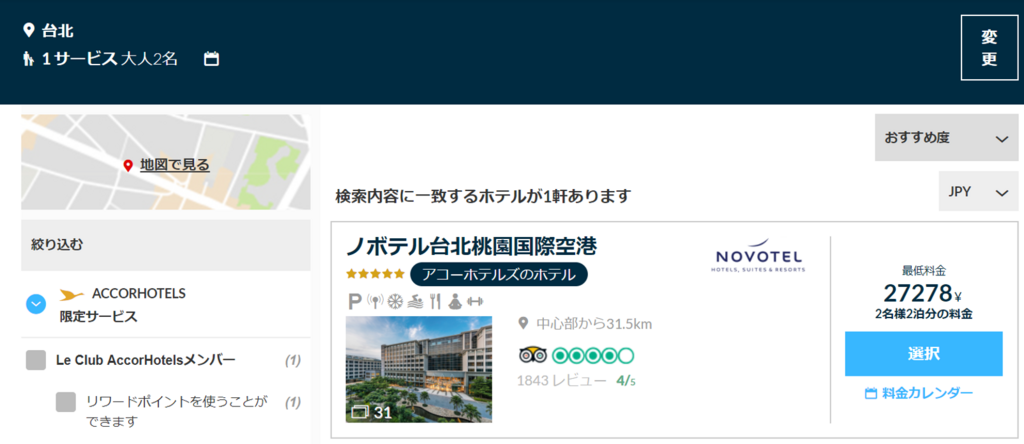Click the swimming pool amenity icon
The image size is (1024, 444).
415,302
